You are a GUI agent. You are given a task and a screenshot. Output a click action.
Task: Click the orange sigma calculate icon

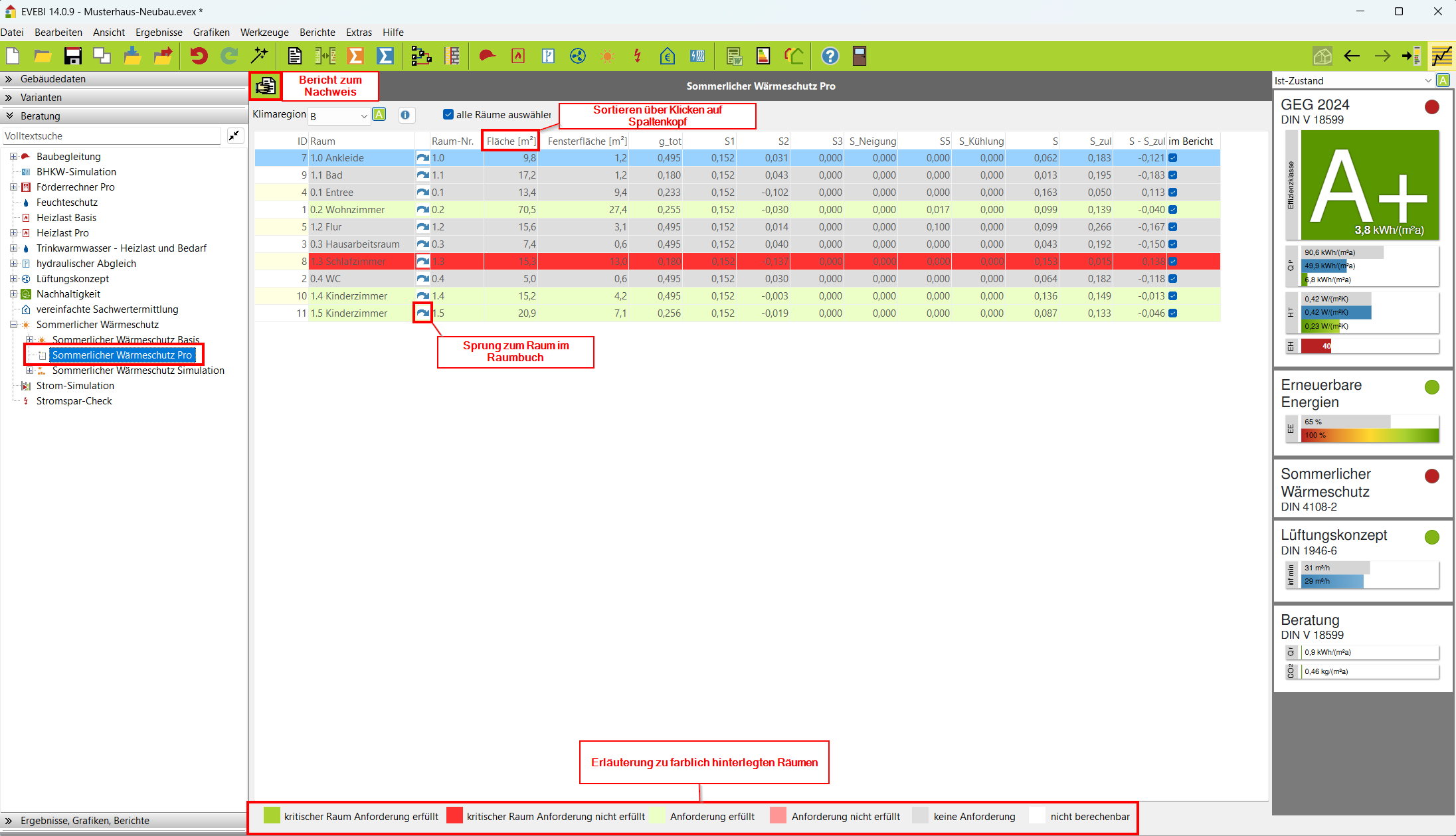356,56
